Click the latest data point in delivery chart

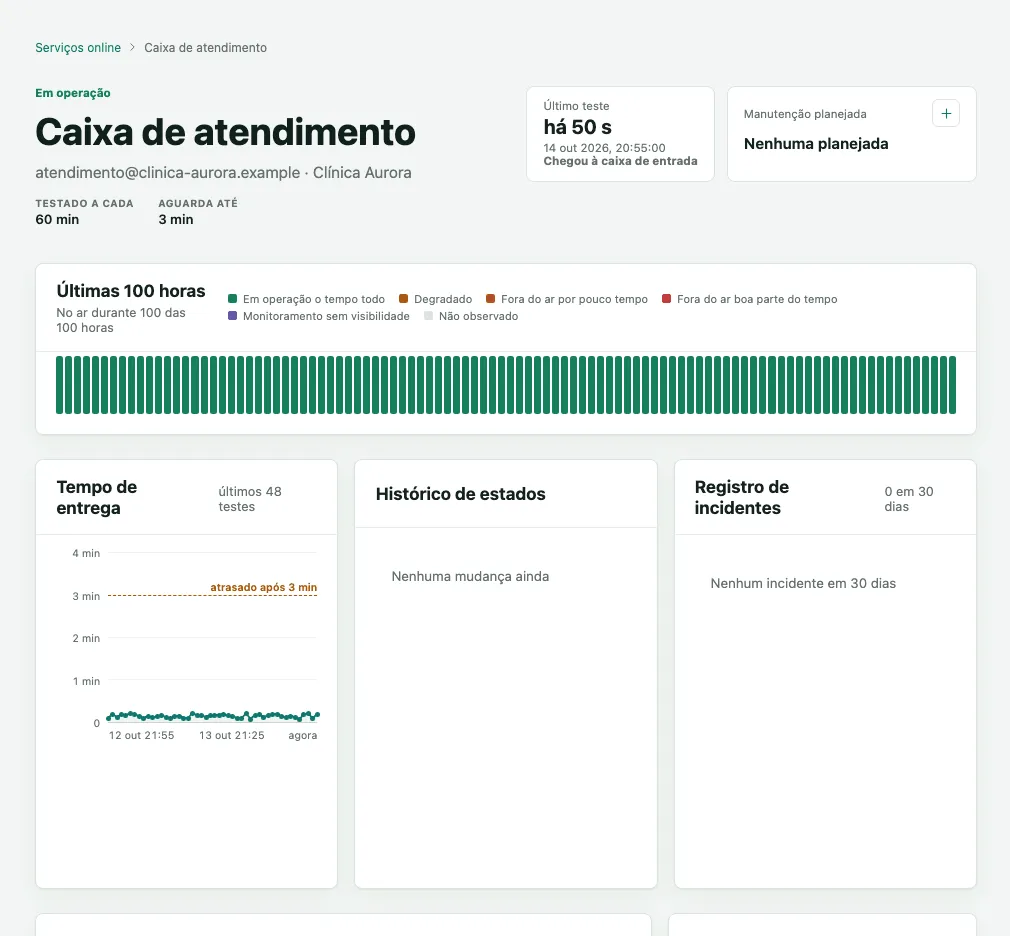pyautogui.click(x=318, y=714)
